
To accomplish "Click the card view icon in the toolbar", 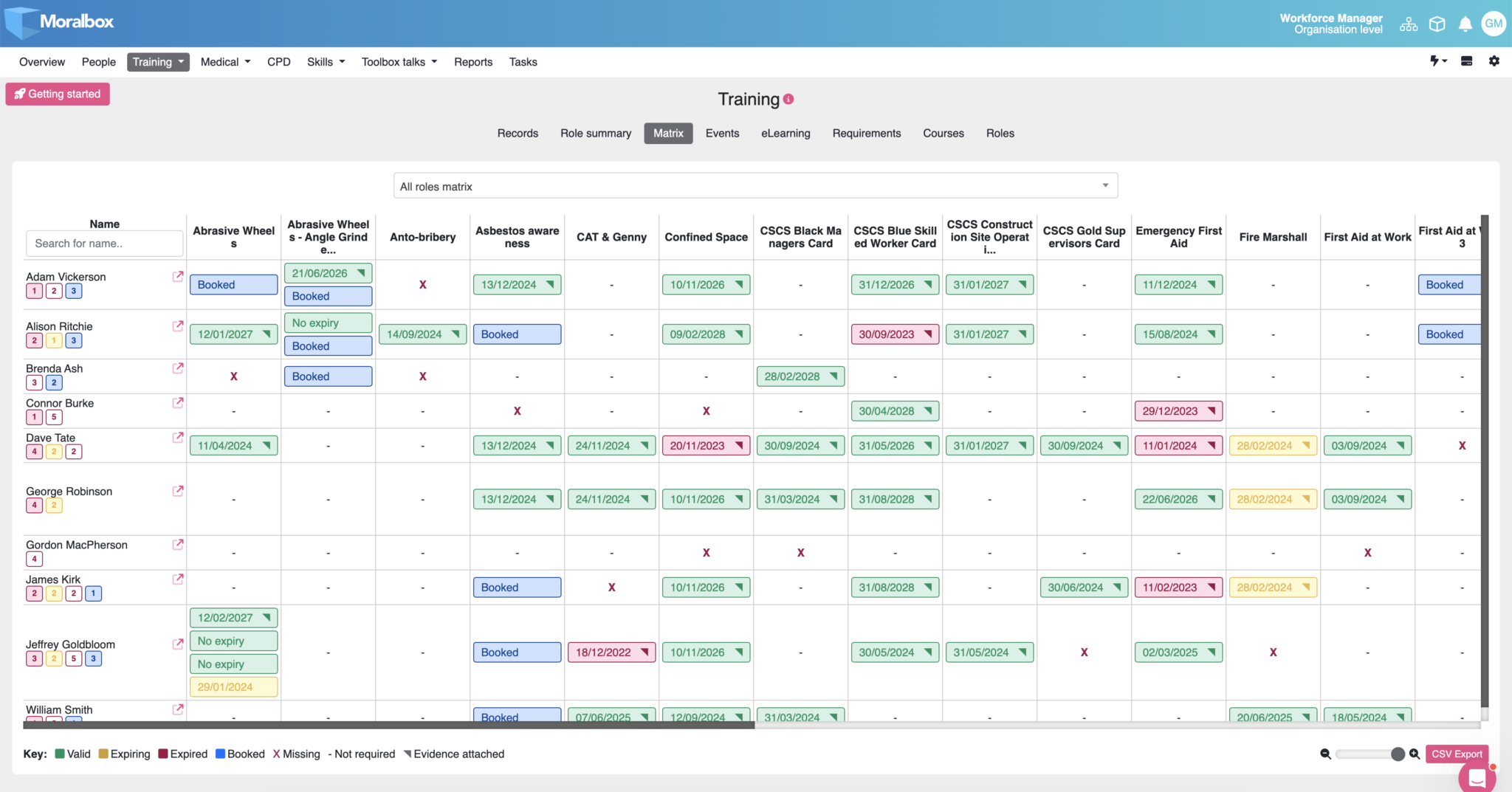I will 1466,61.
